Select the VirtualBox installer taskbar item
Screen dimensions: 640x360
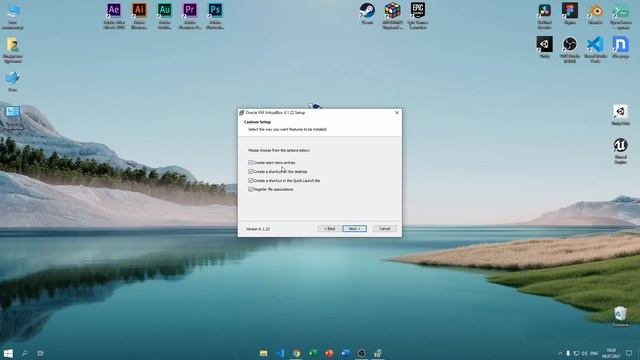[378, 353]
